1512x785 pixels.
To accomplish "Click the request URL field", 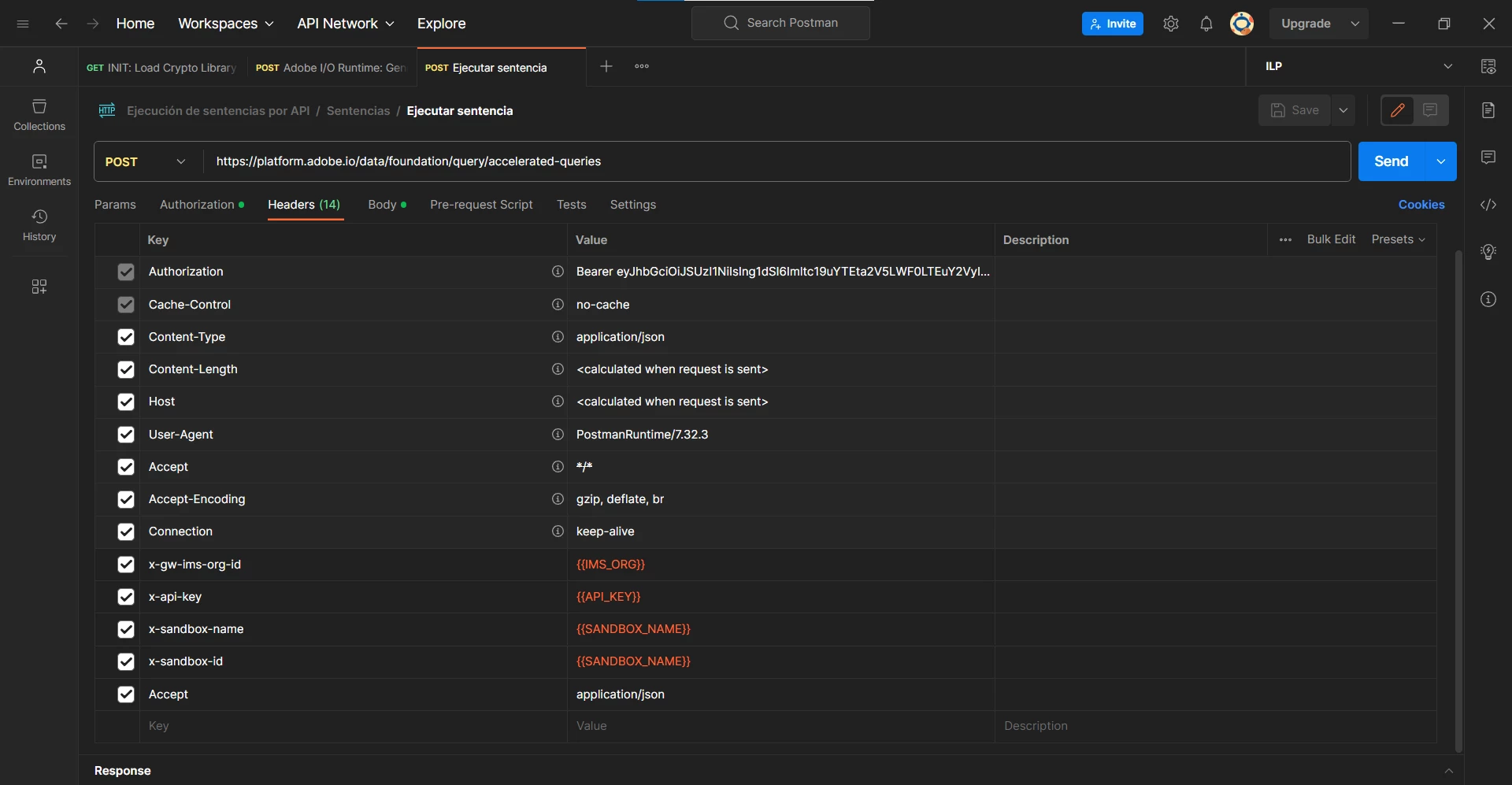I will 778,161.
